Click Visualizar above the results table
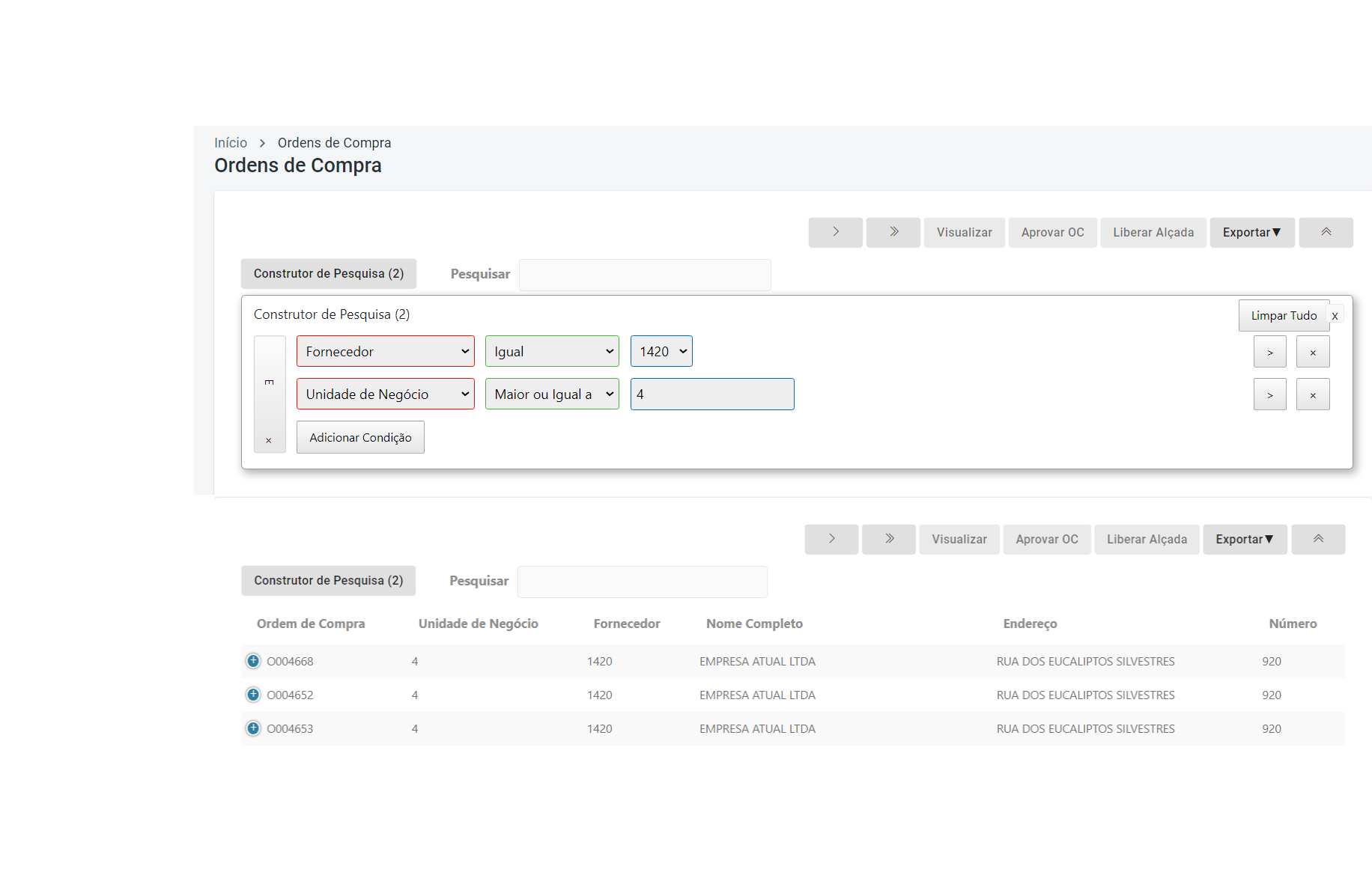Screen dimensions: 1372x896 [959, 539]
